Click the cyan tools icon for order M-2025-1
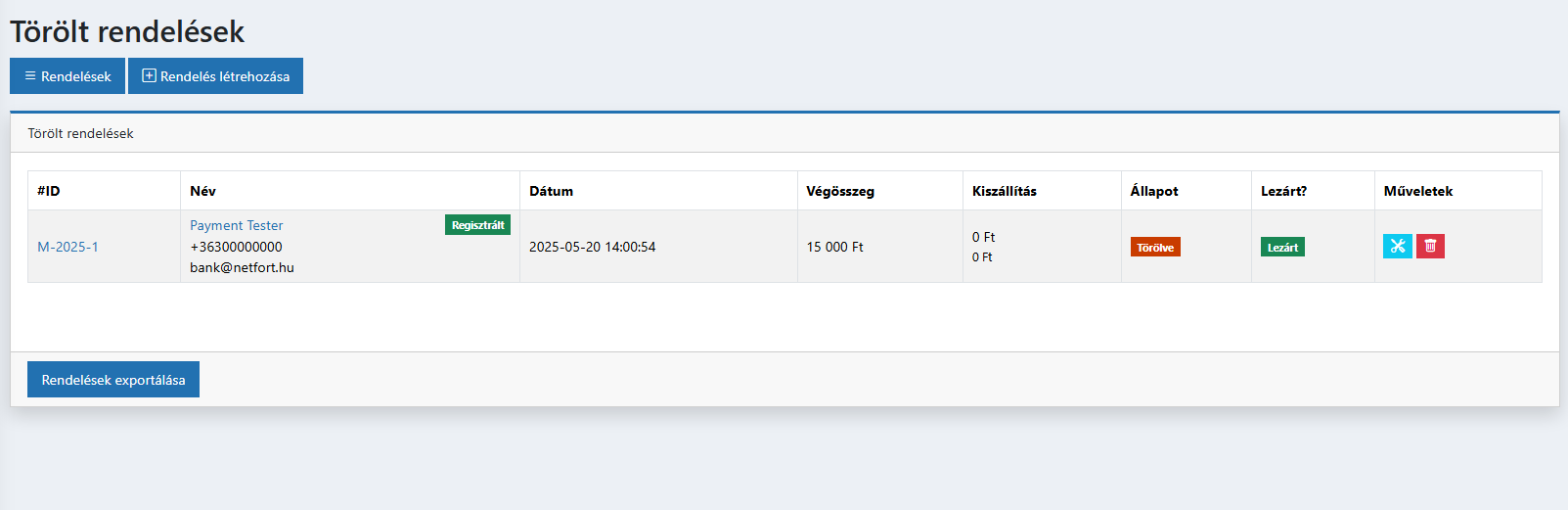The width and height of the screenshot is (1568, 510). pos(1397,246)
